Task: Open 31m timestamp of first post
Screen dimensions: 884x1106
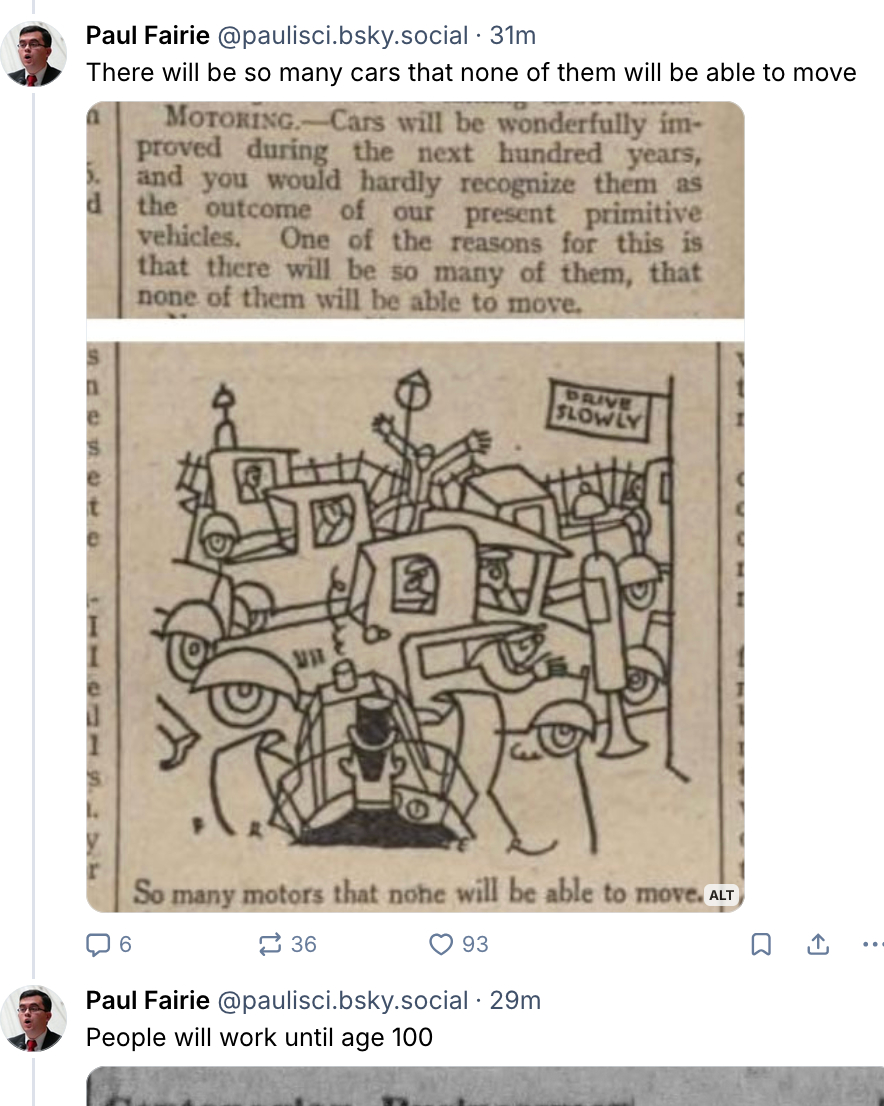Action: [x=513, y=35]
